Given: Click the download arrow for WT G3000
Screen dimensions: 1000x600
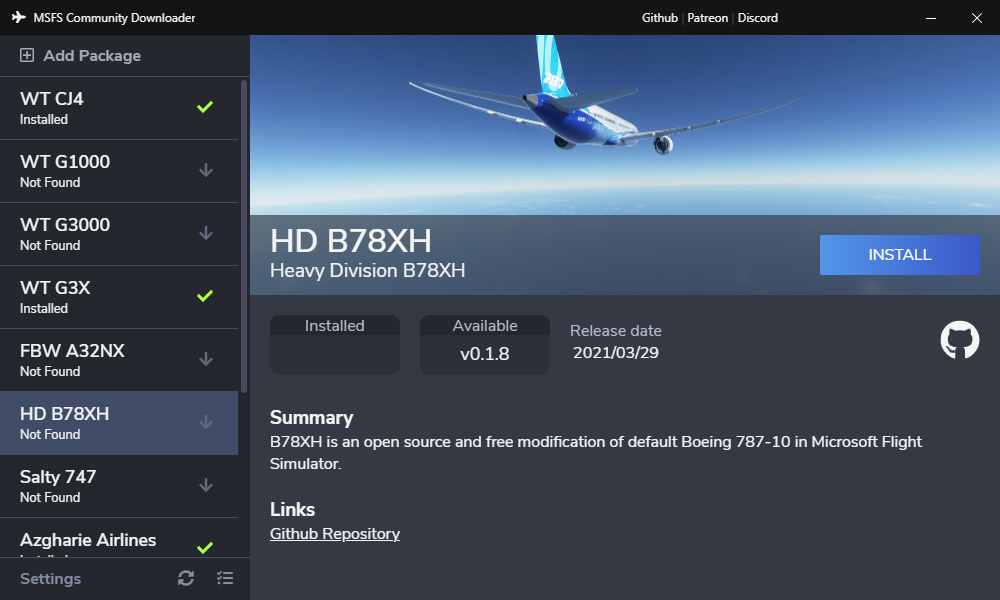Looking at the screenshot, I should pos(205,233).
